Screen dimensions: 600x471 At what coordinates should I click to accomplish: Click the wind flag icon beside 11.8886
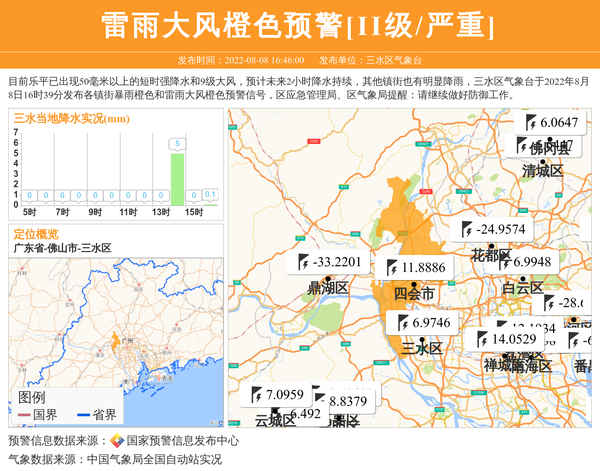tap(390, 267)
